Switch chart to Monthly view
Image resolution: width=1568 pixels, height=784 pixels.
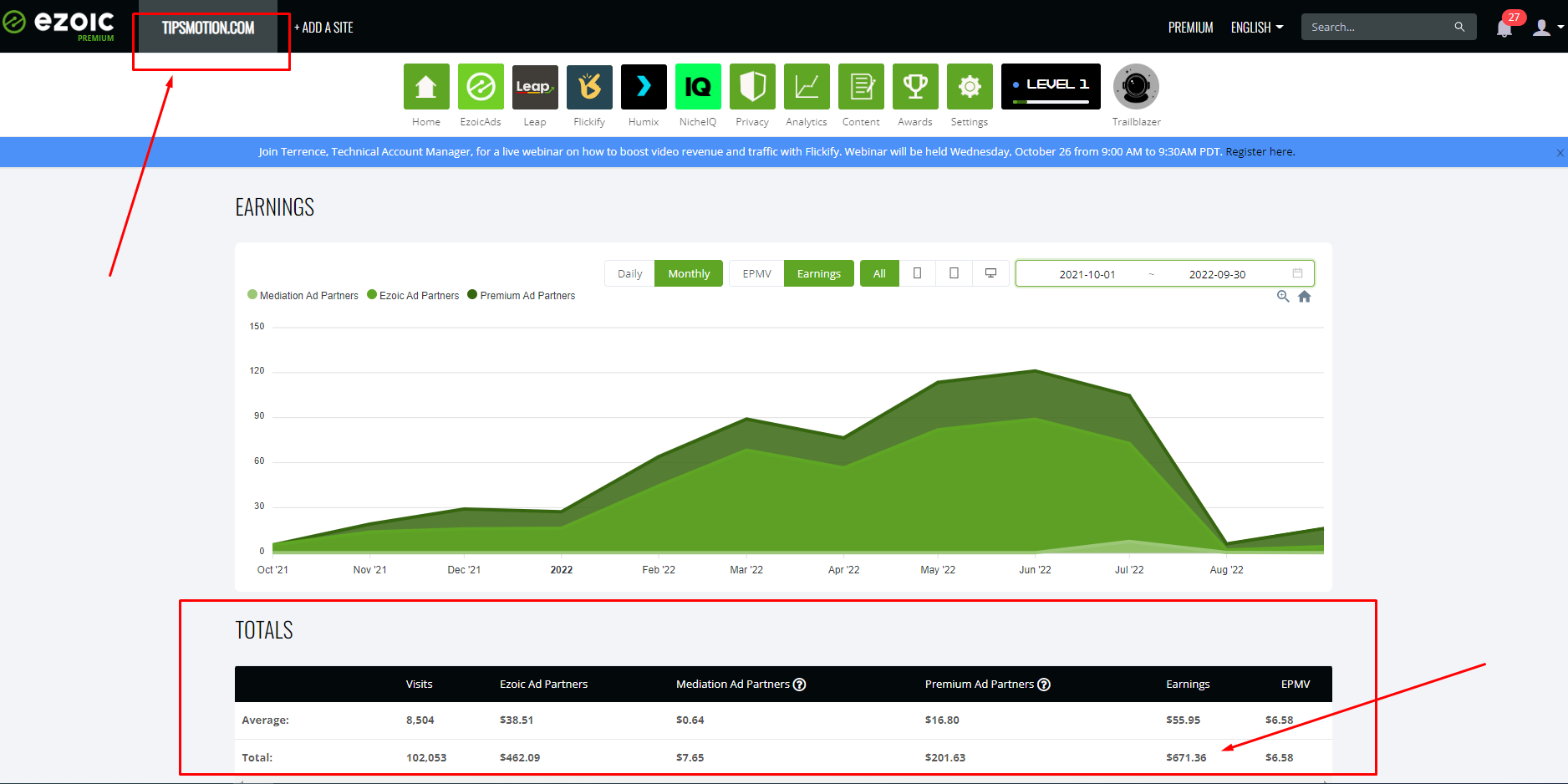pyautogui.click(x=689, y=273)
